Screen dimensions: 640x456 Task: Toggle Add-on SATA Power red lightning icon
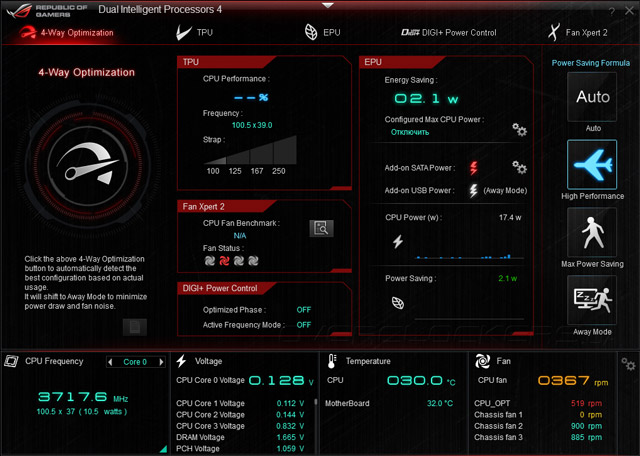[473, 168]
